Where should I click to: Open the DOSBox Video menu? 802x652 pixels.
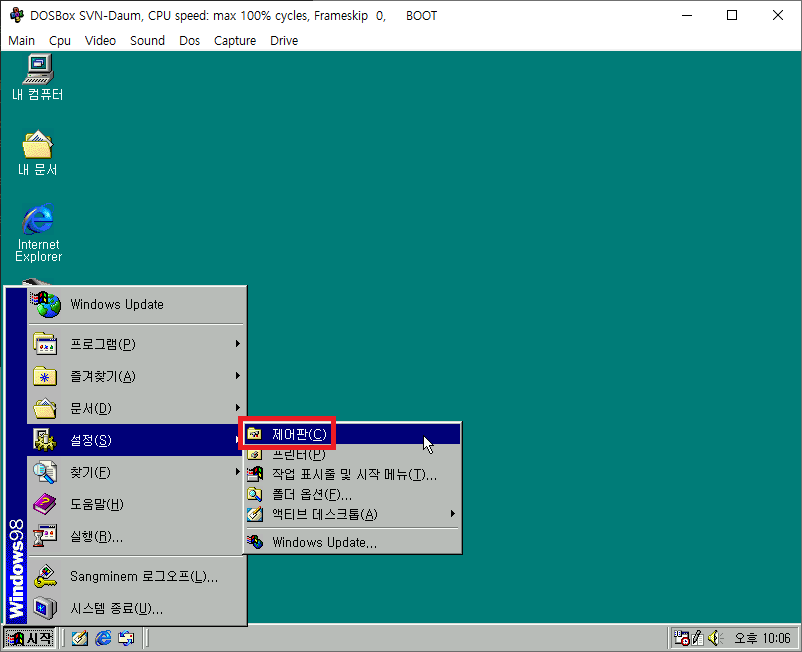coord(100,40)
